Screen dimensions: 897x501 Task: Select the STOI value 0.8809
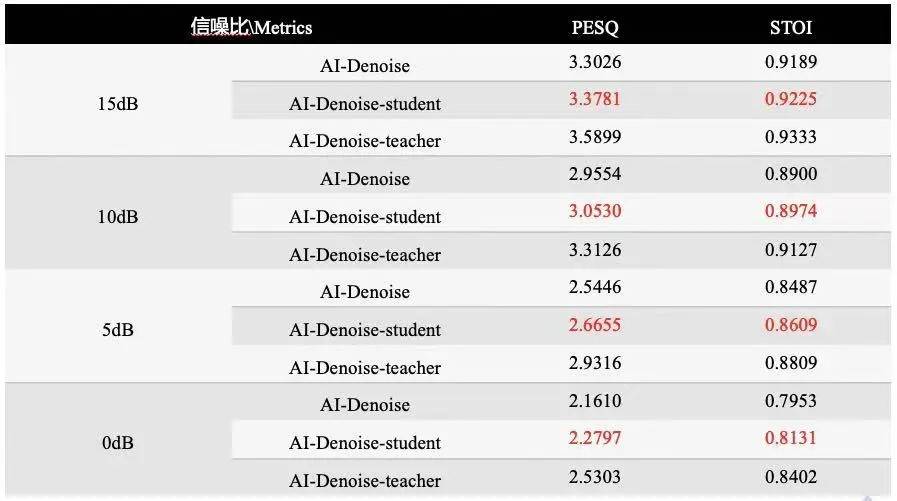click(x=791, y=363)
